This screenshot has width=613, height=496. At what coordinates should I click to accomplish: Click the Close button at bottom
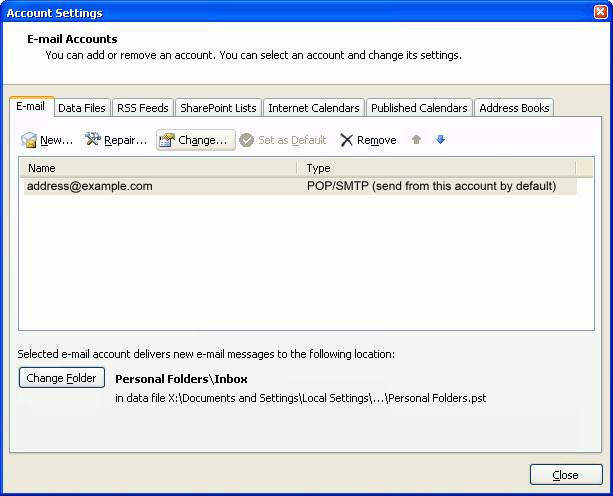pyautogui.click(x=566, y=475)
